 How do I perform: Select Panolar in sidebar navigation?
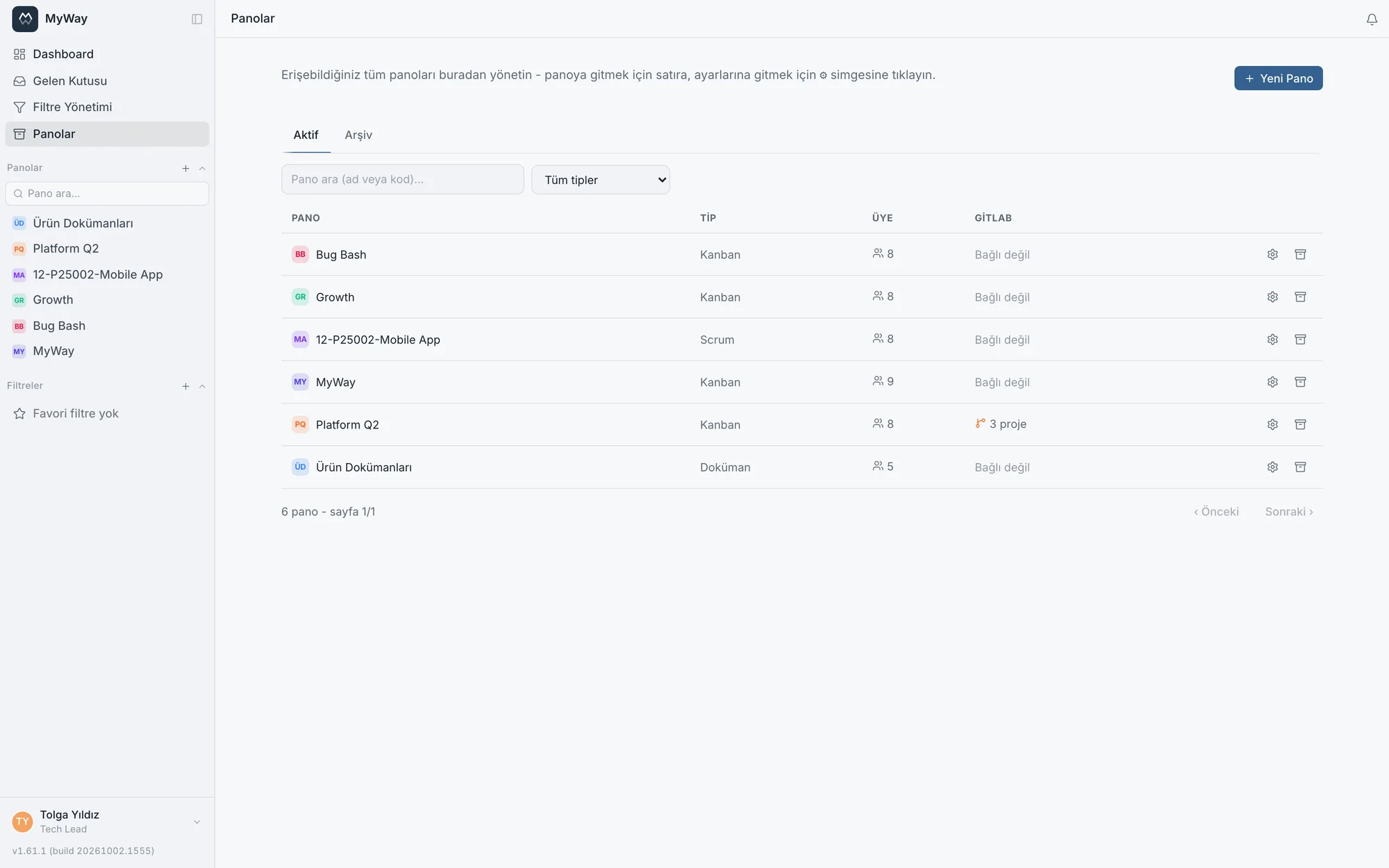click(107, 134)
